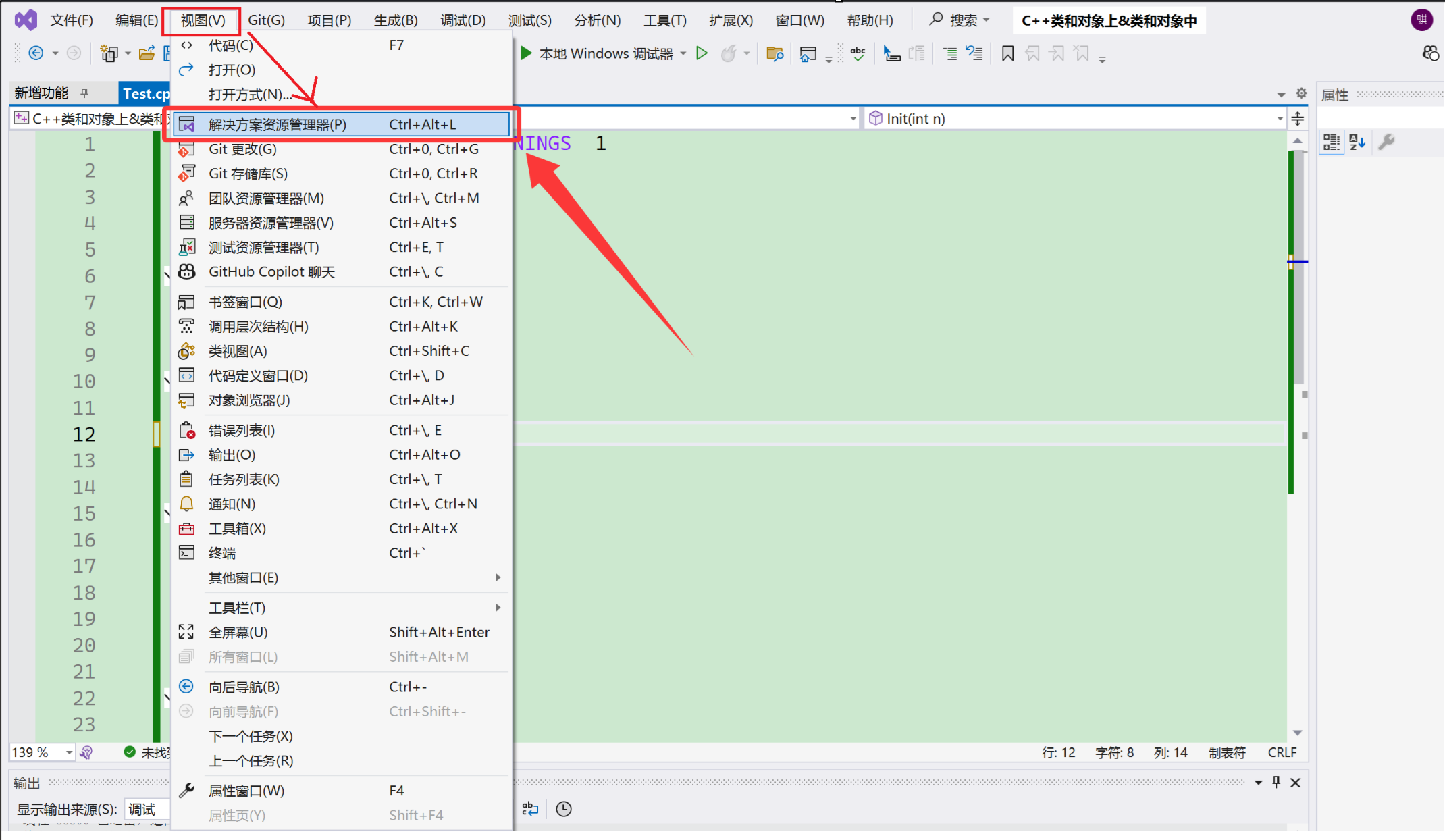This screenshot has width=1445, height=840.
Task: Open the 调试(D) menu in menu bar
Action: (463, 20)
